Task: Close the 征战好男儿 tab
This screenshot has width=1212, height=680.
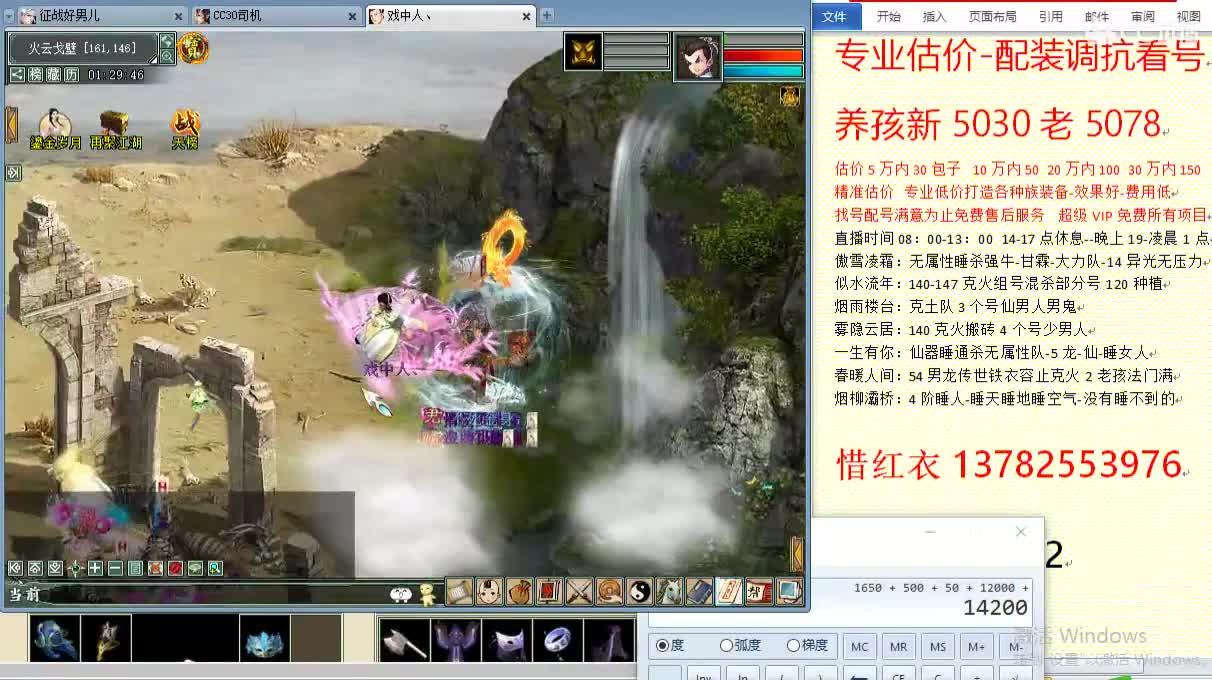Action: pyautogui.click(x=179, y=16)
